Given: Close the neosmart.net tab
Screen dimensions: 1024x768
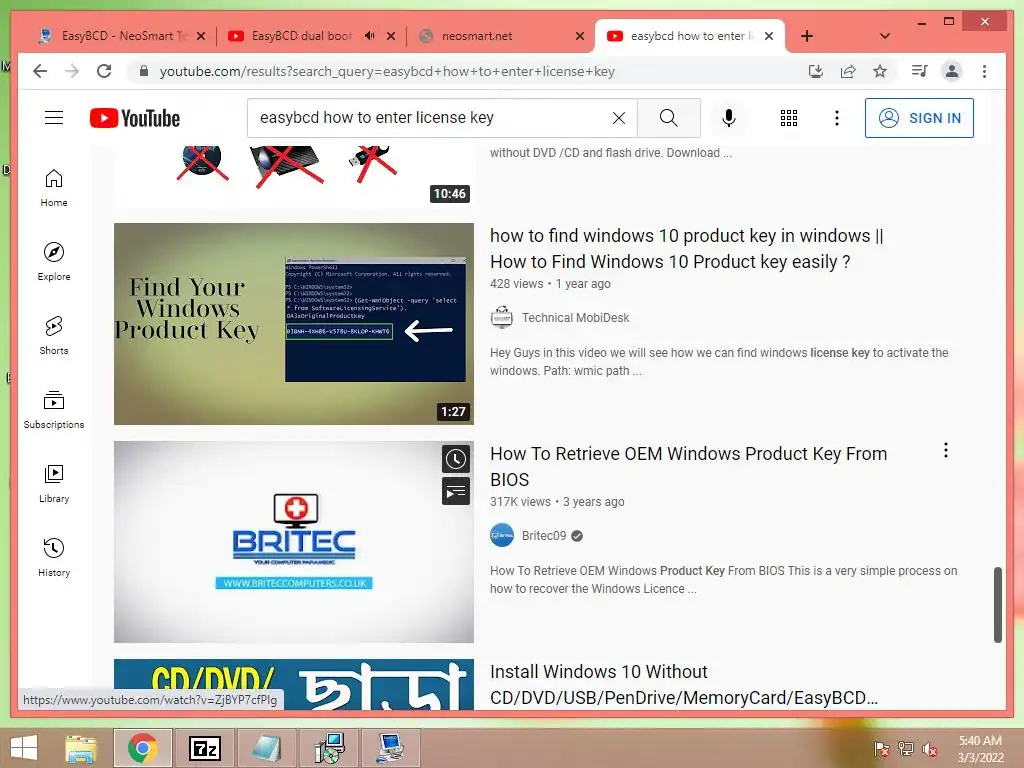Looking at the screenshot, I should pos(579,36).
